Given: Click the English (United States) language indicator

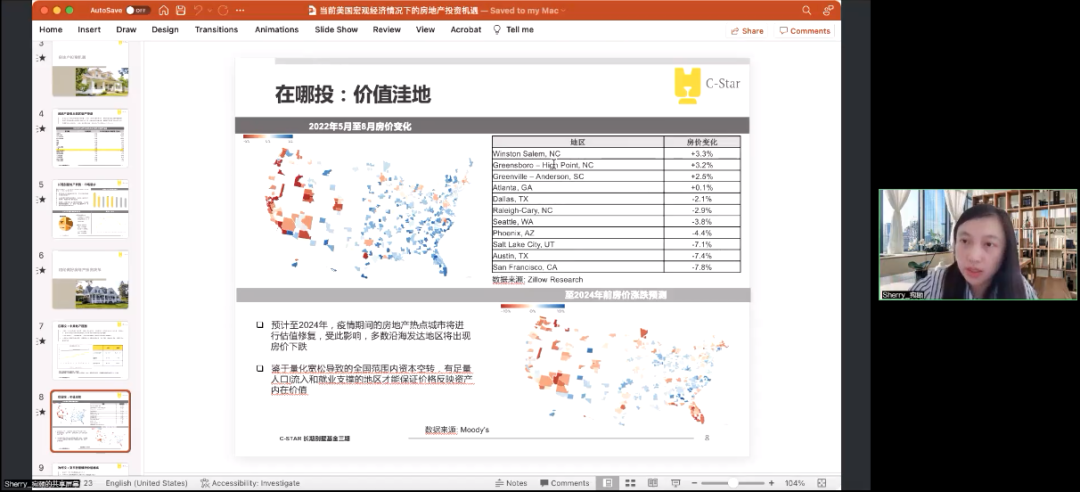Looking at the screenshot, I should [x=146, y=483].
